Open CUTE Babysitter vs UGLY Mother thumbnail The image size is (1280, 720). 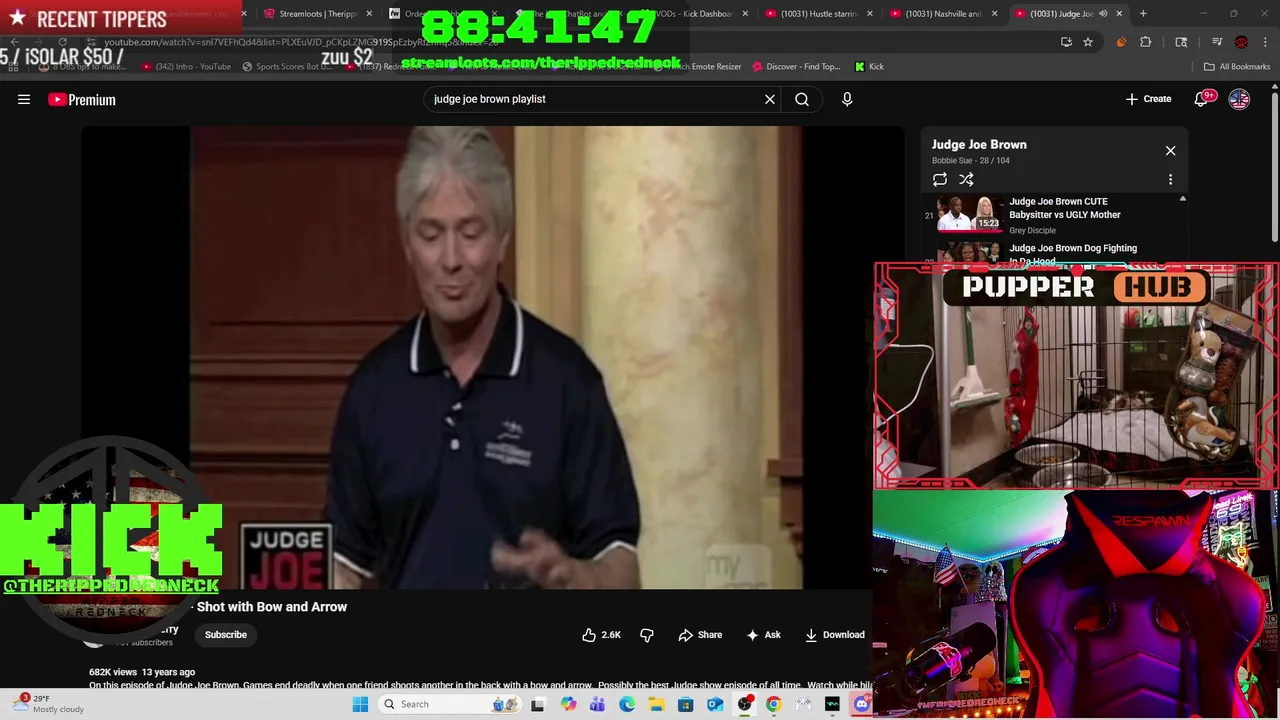tap(970, 214)
